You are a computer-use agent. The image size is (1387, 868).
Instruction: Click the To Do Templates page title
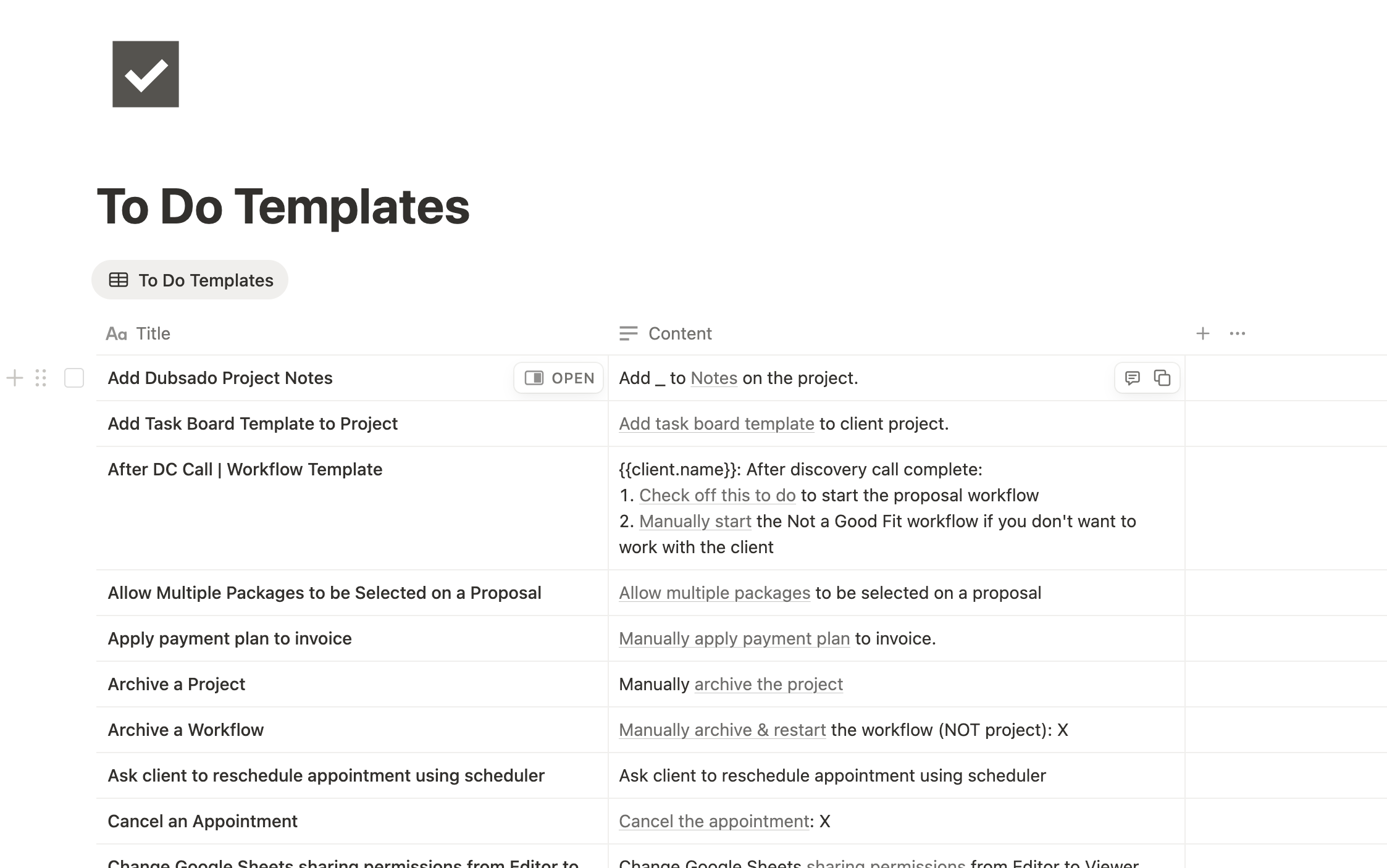point(283,206)
